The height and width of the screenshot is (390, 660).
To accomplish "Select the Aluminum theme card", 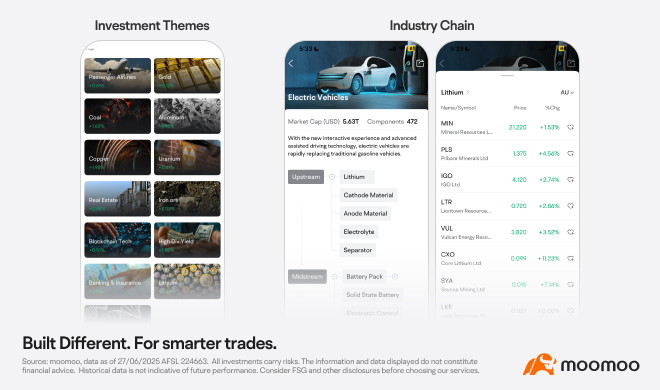I will pos(187,116).
